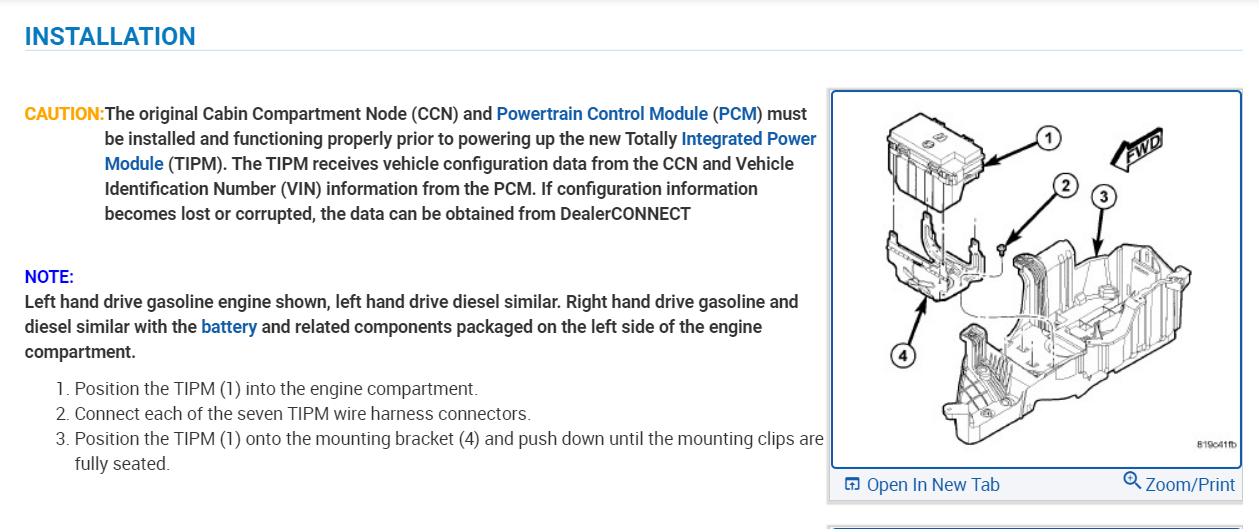
Task: Click callout number 1 in the diagram
Action: pos(1046,138)
